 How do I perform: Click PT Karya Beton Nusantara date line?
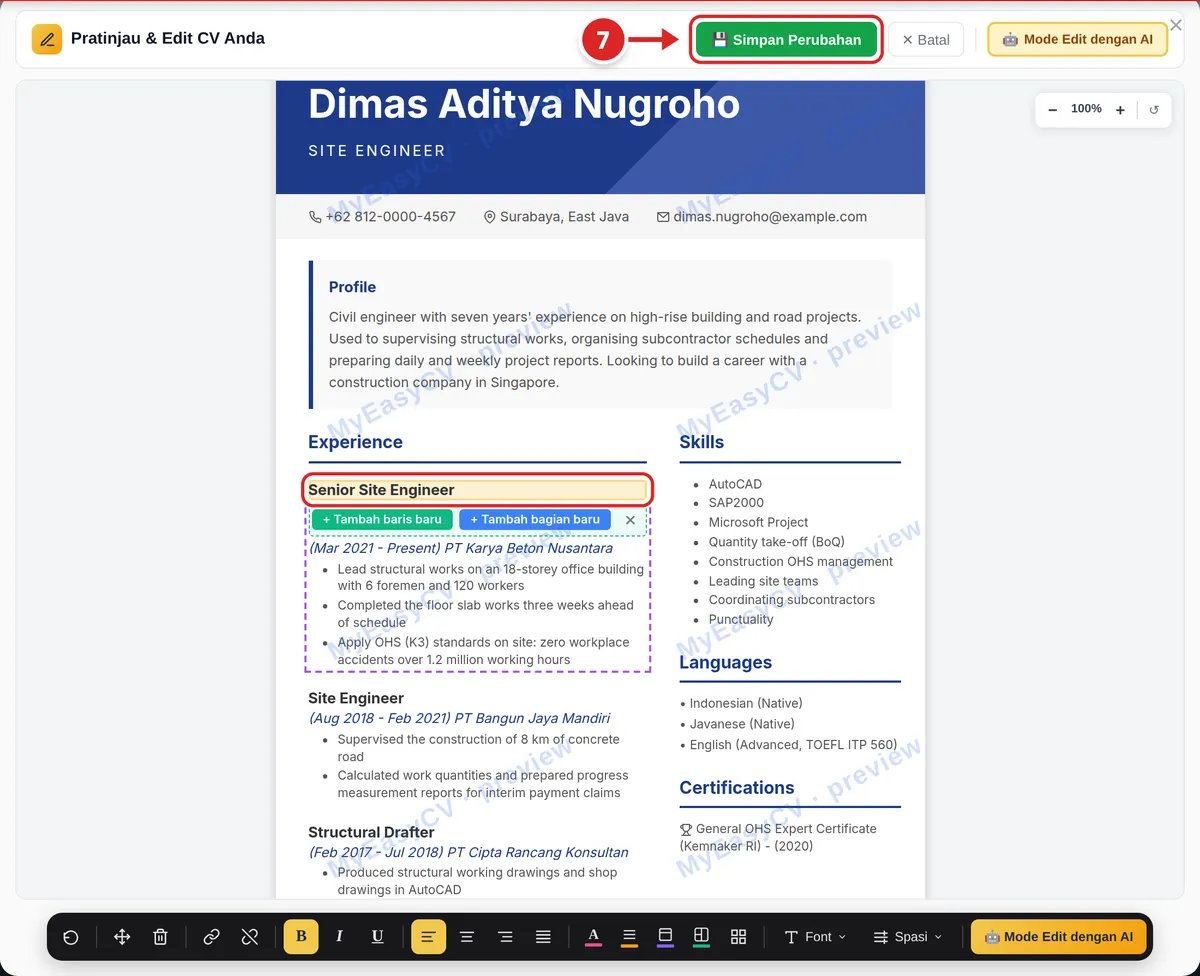click(x=461, y=548)
